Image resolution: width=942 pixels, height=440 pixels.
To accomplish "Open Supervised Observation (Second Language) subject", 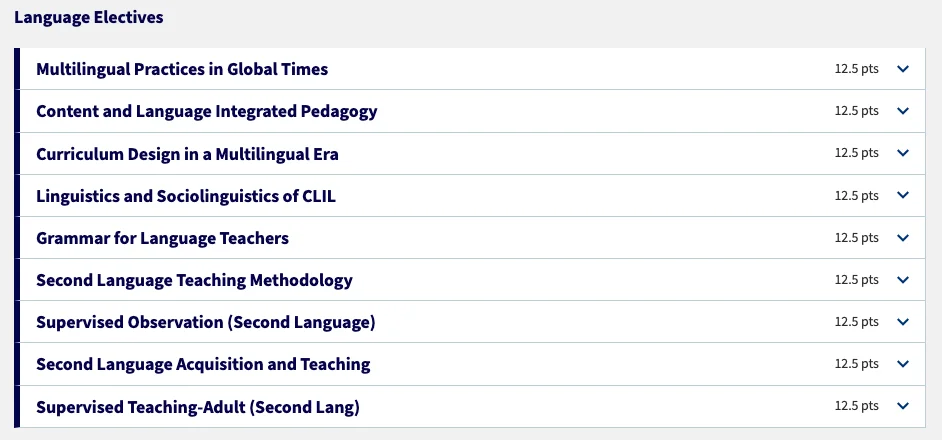I will [x=205, y=322].
